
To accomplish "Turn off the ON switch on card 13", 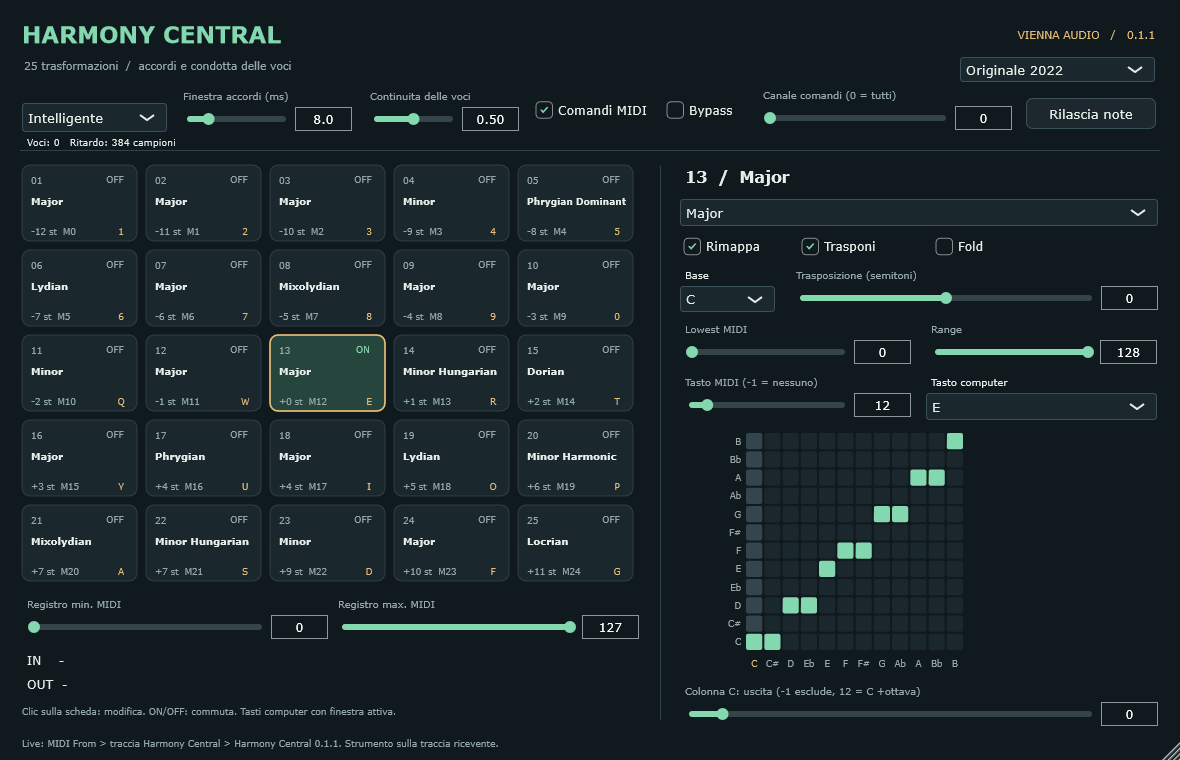I will pos(363,350).
